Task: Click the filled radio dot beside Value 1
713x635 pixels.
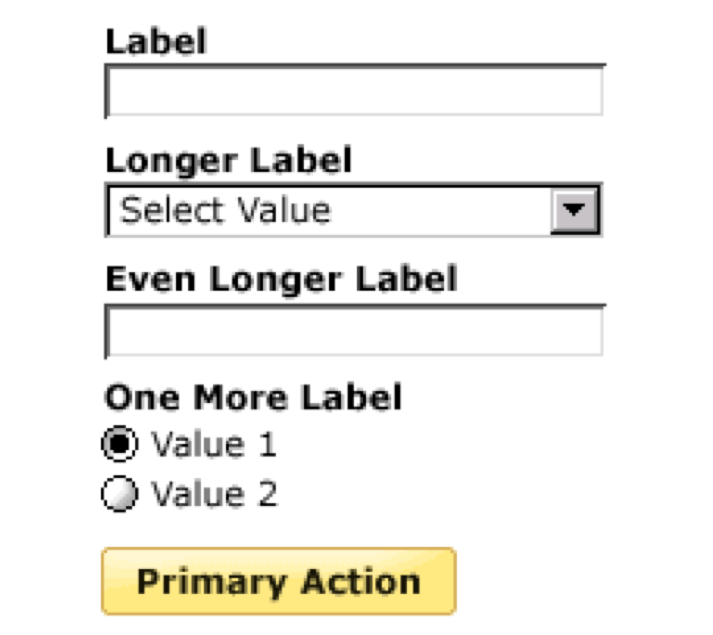Action: (x=120, y=446)
